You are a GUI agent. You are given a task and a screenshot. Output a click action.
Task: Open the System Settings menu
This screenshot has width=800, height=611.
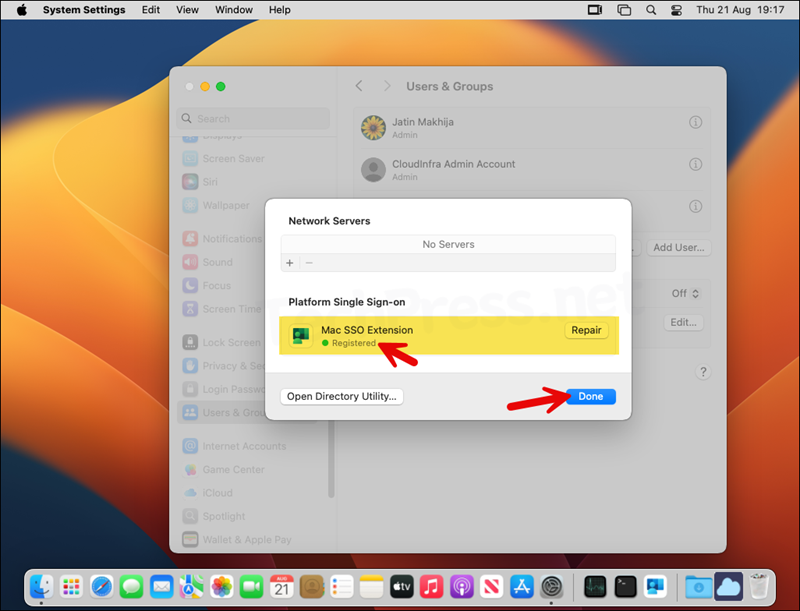(x=84, y=10)
